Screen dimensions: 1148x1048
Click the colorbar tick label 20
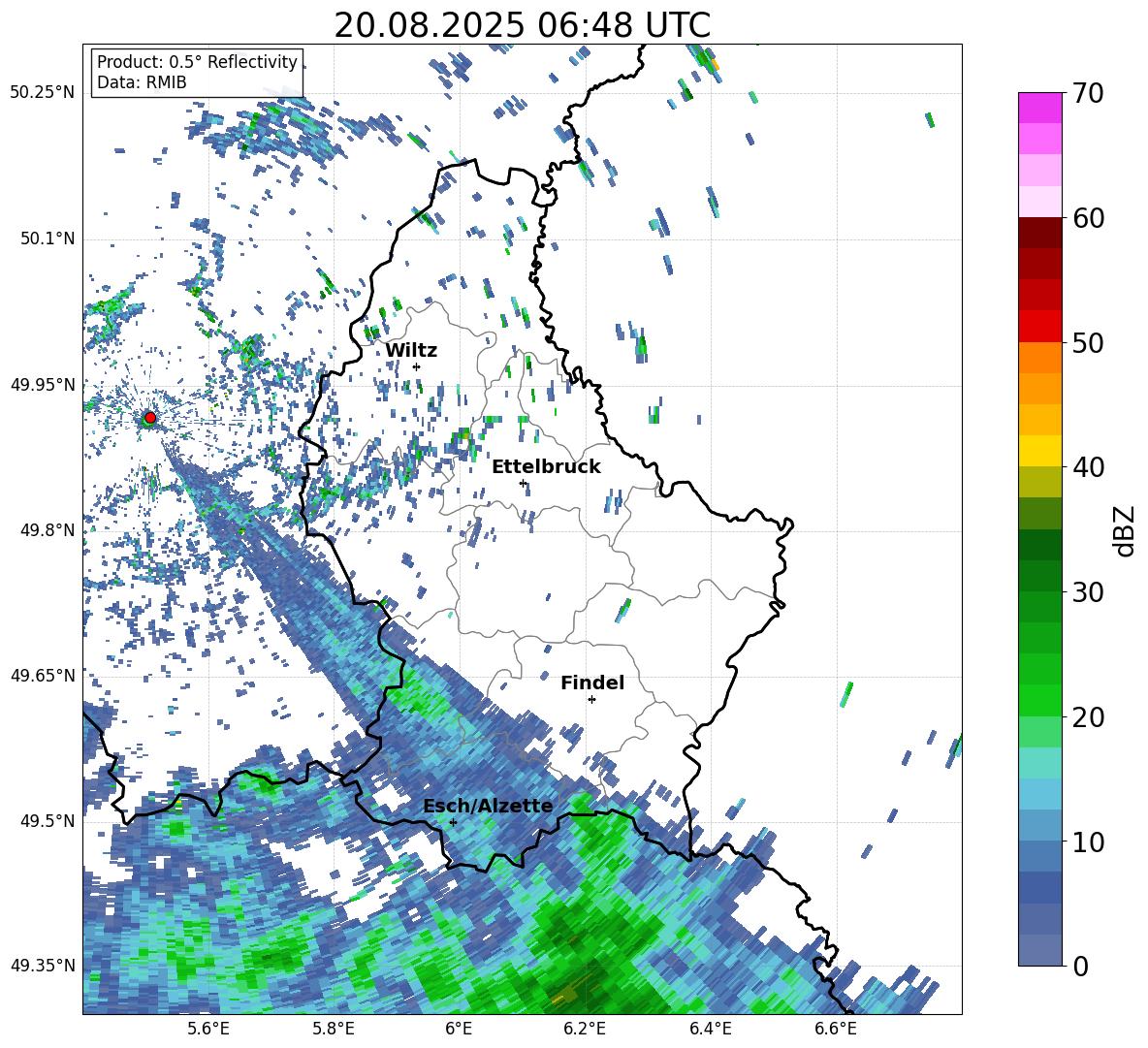coord(1089,717)
